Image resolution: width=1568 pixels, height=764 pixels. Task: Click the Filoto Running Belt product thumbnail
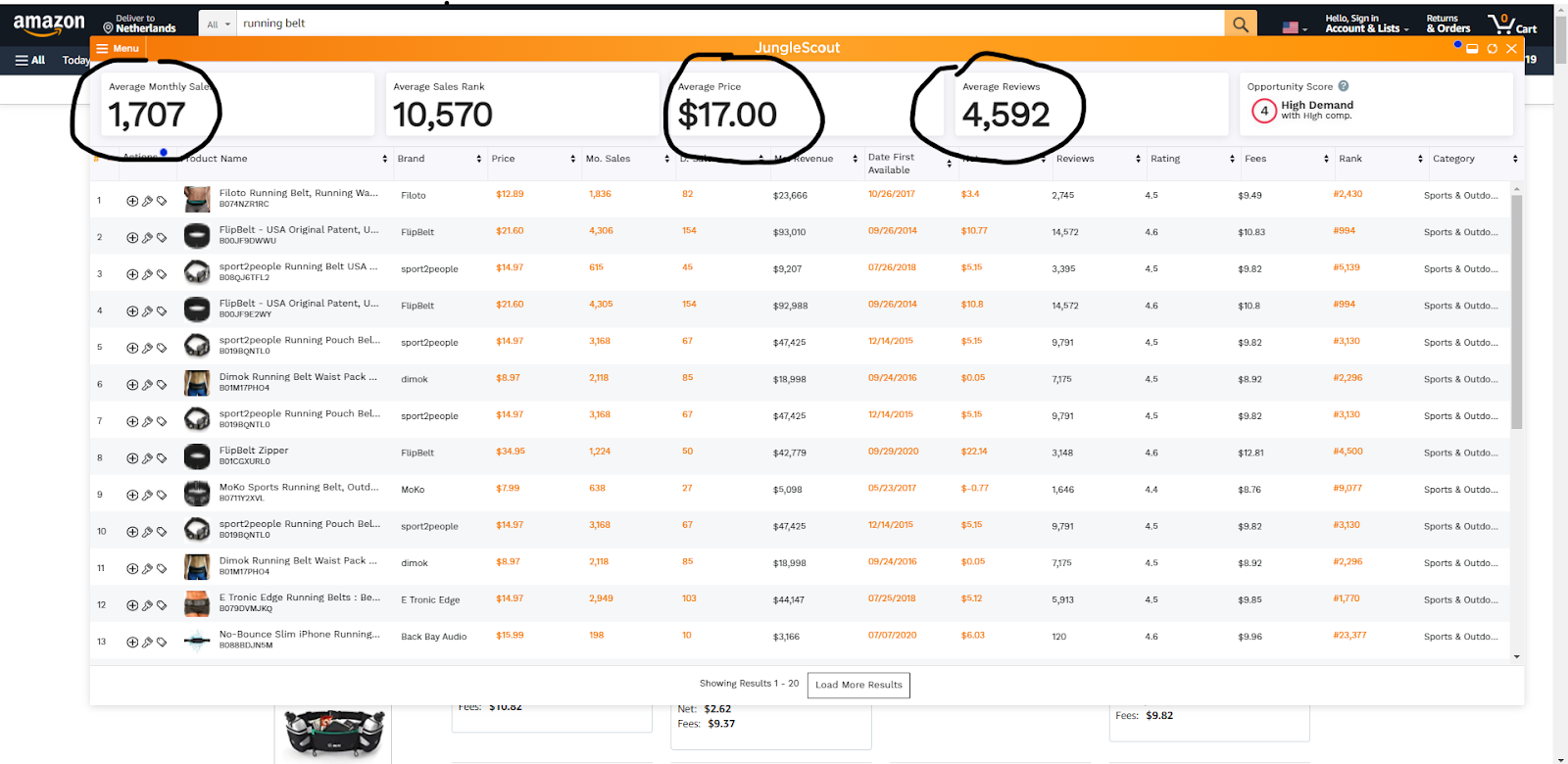(197, 200)
